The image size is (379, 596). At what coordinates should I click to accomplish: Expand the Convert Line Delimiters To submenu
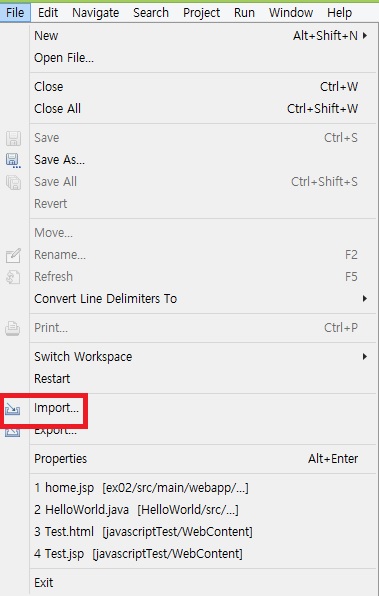365,299
